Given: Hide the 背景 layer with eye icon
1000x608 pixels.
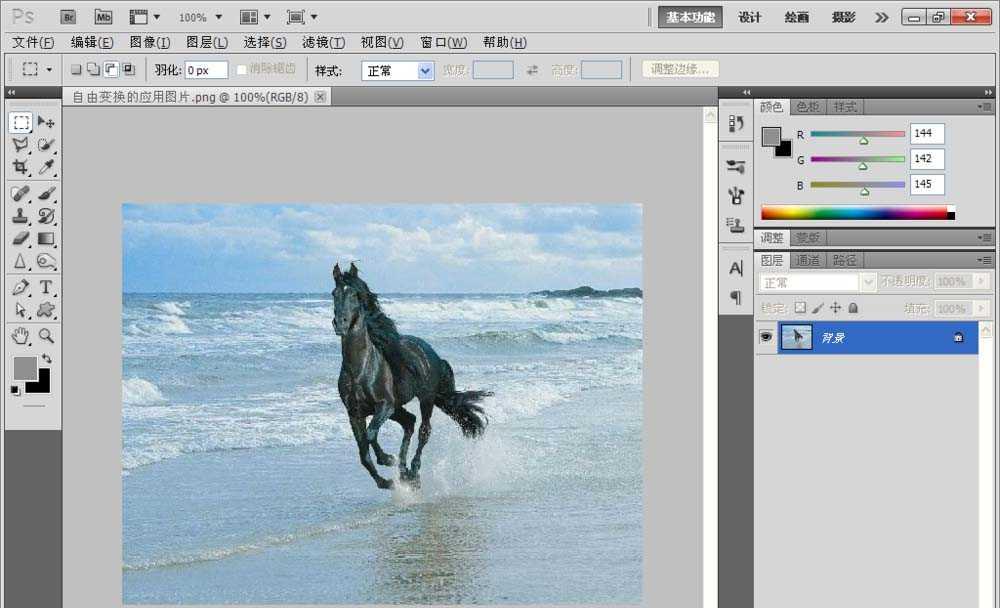Looking at the screenshot, I should click(x=766, y=338).
